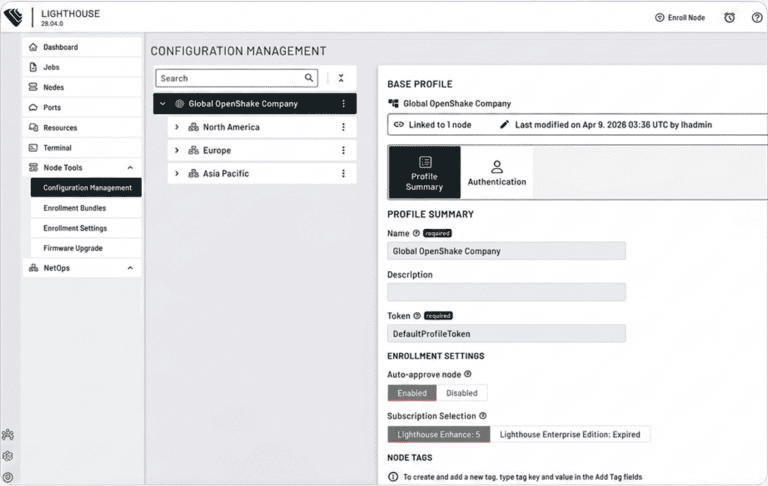Collapse the Node Tools section chevron

(130, 168)
